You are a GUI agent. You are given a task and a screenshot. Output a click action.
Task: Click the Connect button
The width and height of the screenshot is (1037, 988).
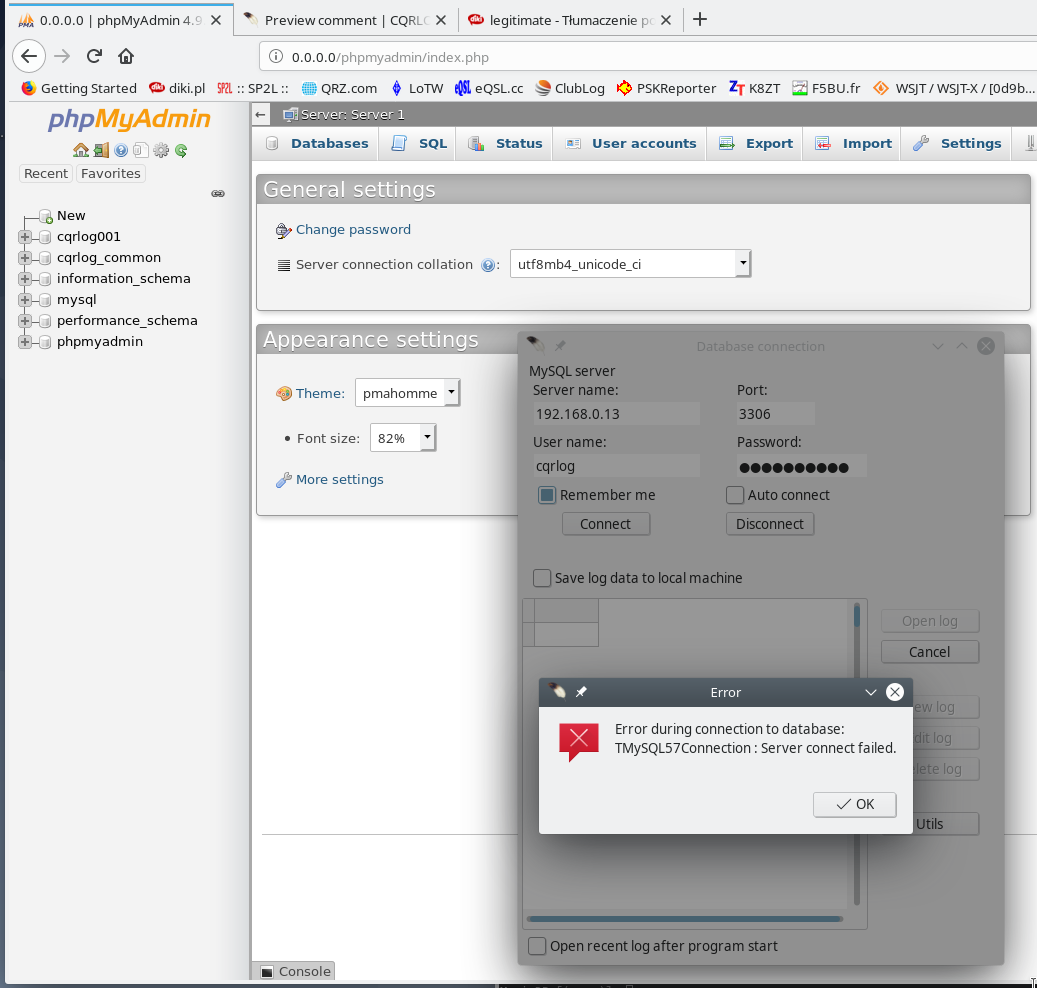click(605, 524)
